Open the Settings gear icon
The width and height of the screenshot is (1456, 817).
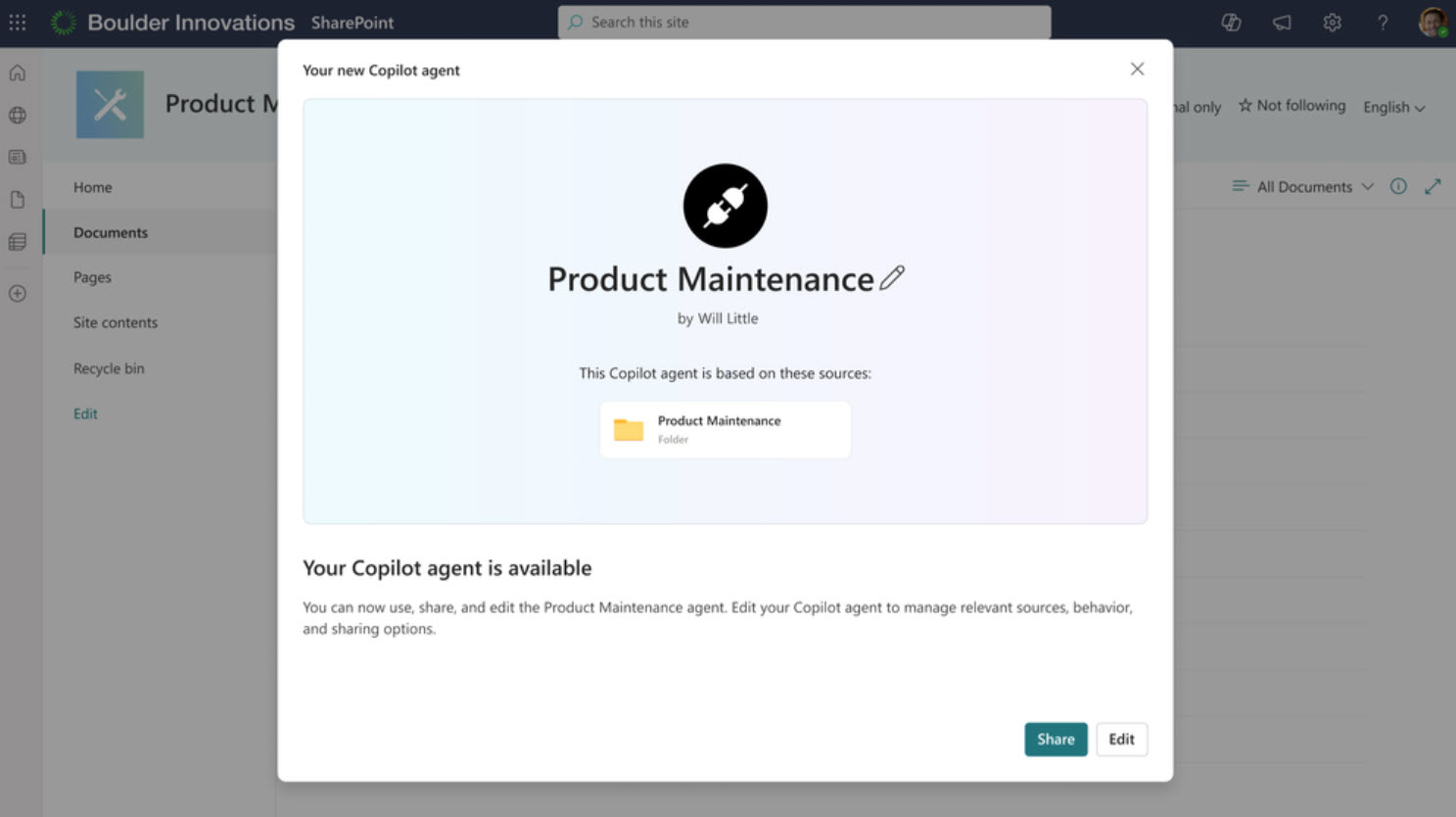1332,22
